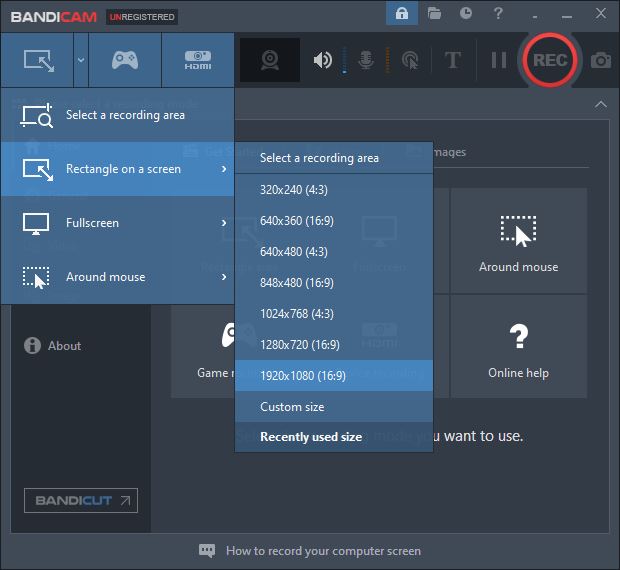The width and height of the screenshot is (620, 570).
Task: Click the Game recording tile
Action: tap(203, 347)
